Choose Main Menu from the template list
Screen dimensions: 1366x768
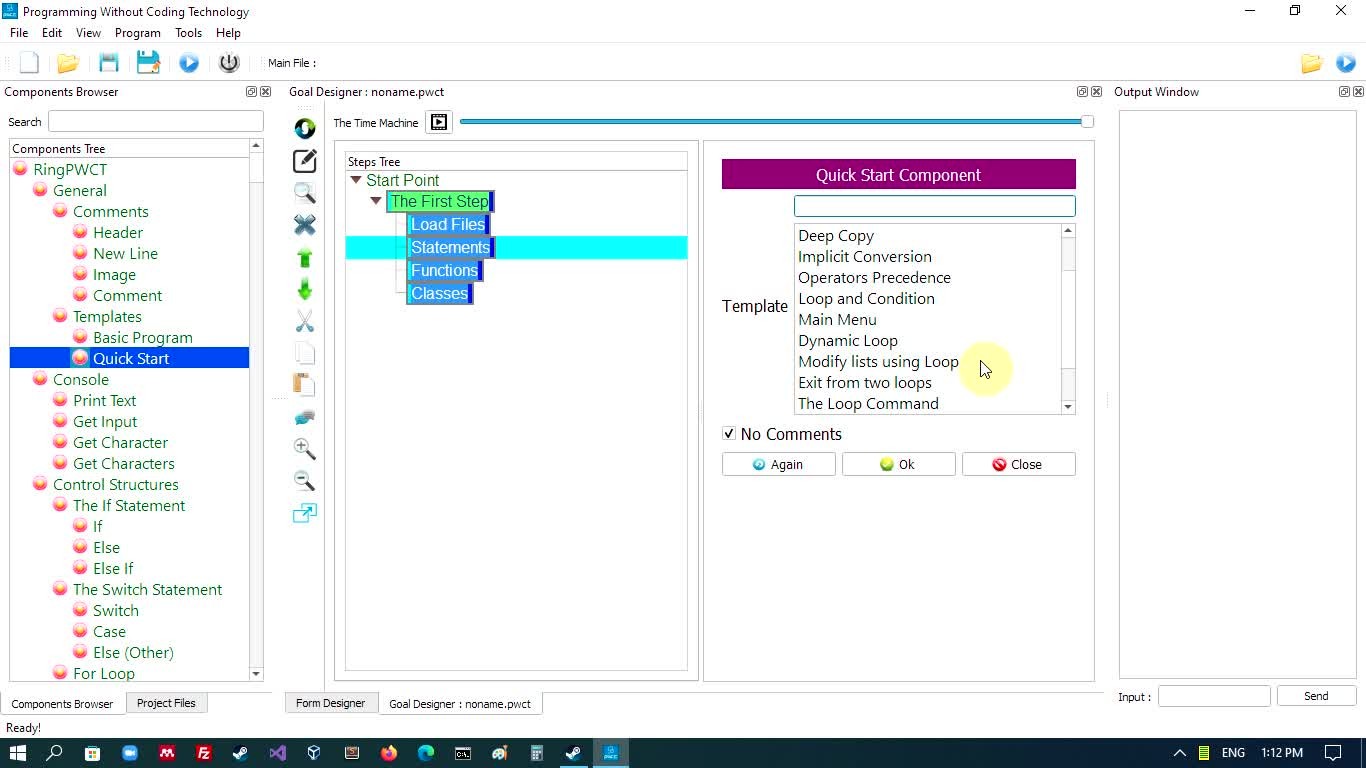pyautogui.click(x=837, y=320)
